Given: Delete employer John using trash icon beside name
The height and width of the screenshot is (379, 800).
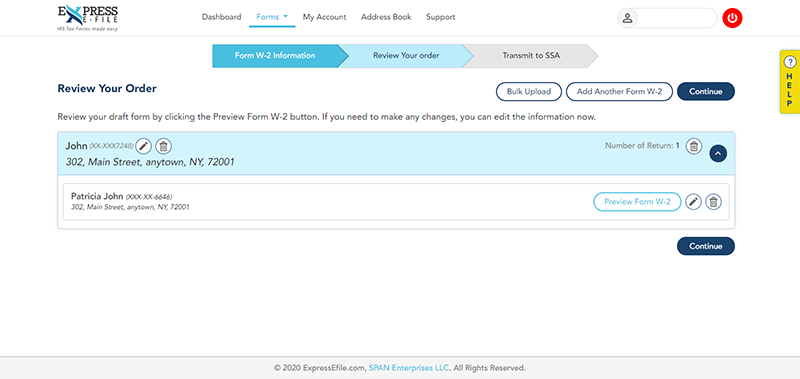Looking at the screenshot, I should (163, 146).
